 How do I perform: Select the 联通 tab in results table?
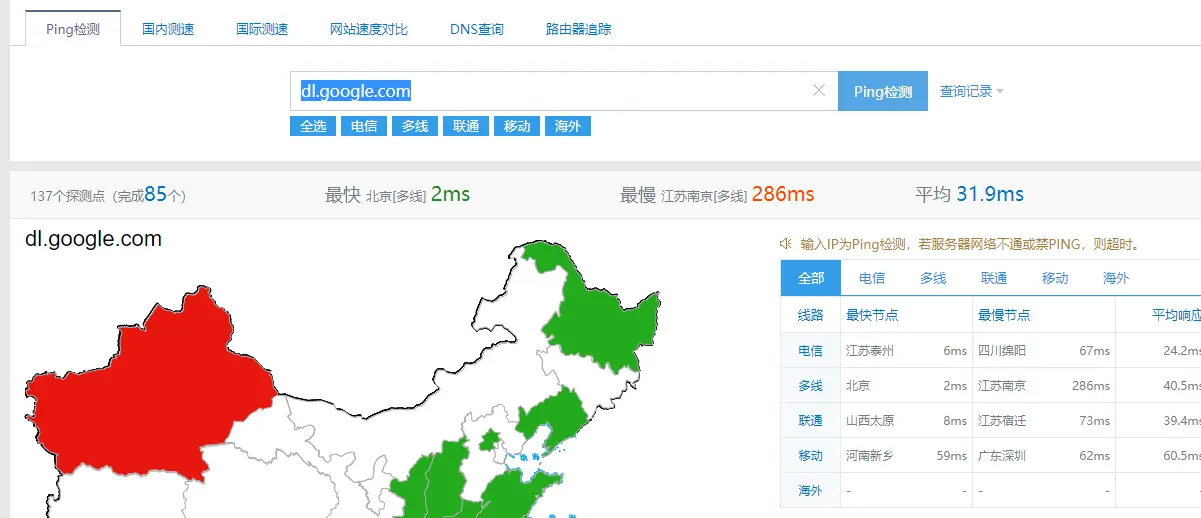tap(994, 278)
